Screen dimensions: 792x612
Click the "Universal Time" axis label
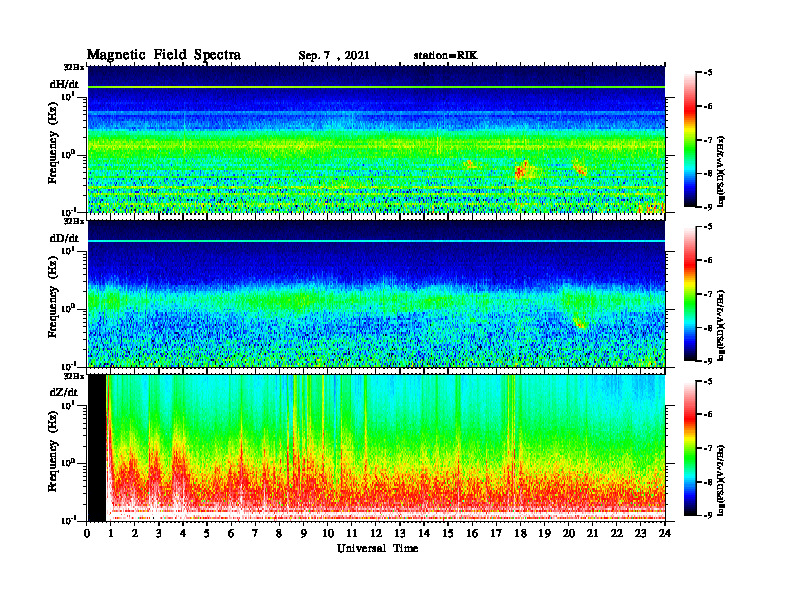point(378,548)
